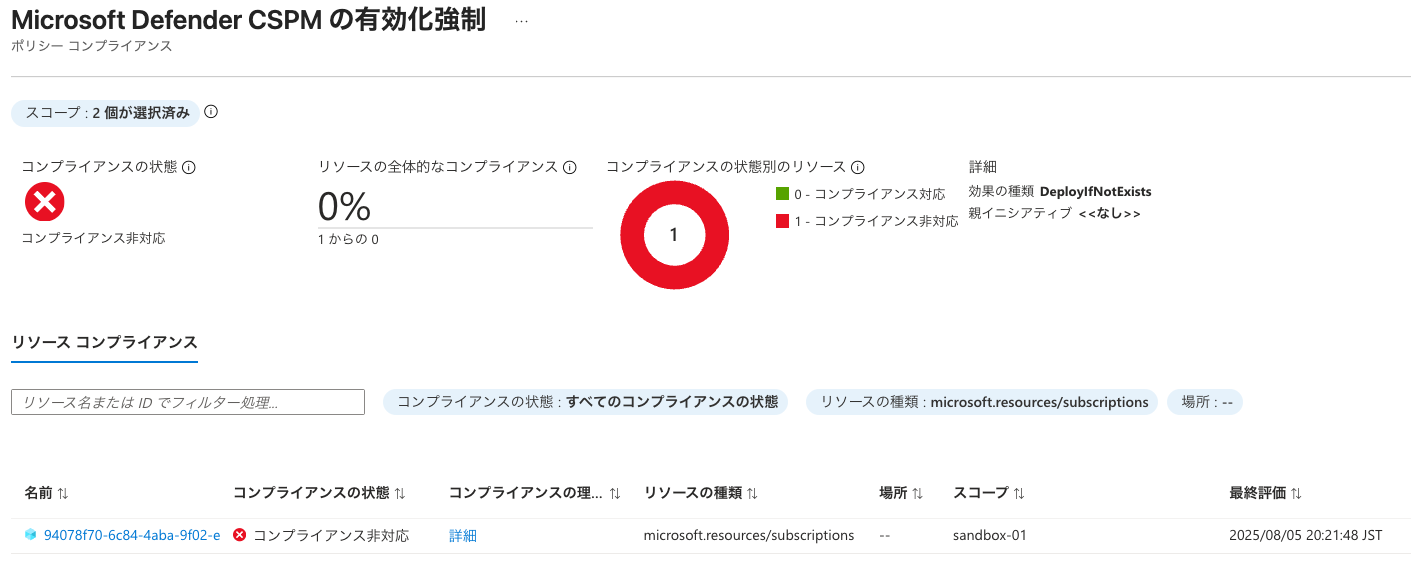Click info icon beside コンプライアンスの状態別のリソース
Viewport: 1411px width, 573px height.
pos(857,167)
